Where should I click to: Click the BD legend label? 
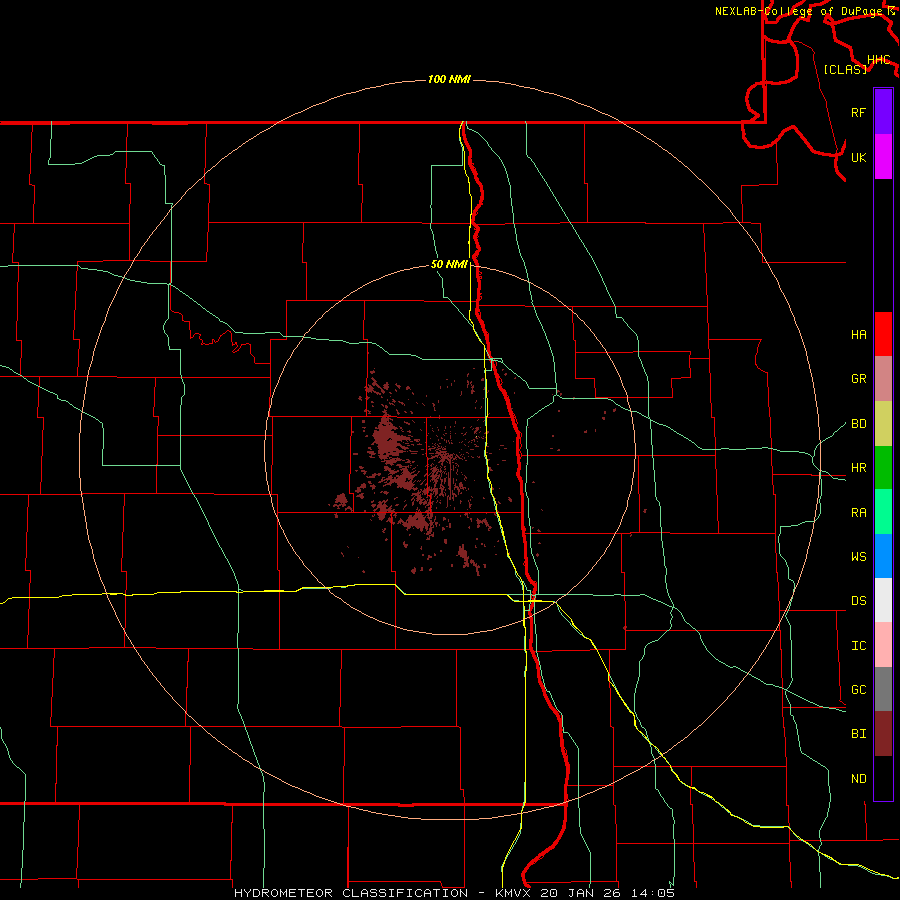858,424
